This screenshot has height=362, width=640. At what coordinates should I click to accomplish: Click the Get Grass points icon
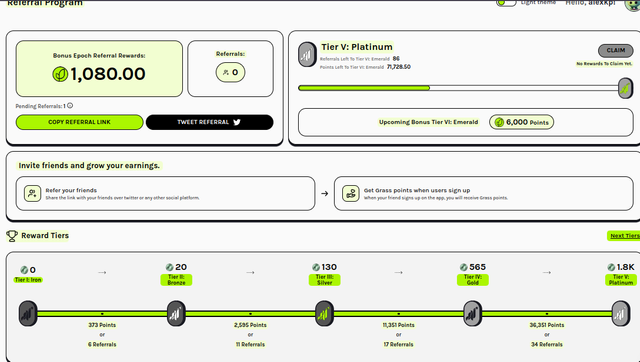pyautogui.click(x=351, y=193)
